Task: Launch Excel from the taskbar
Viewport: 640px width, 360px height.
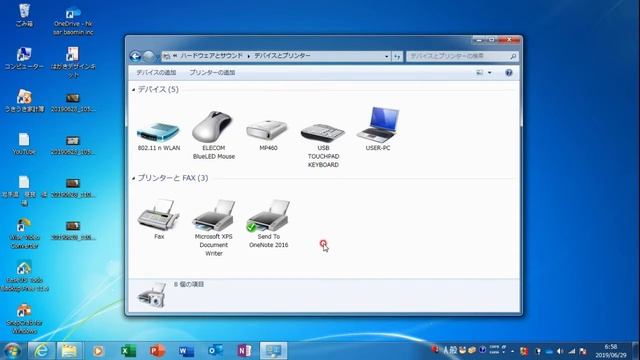Action: point(128,351)
